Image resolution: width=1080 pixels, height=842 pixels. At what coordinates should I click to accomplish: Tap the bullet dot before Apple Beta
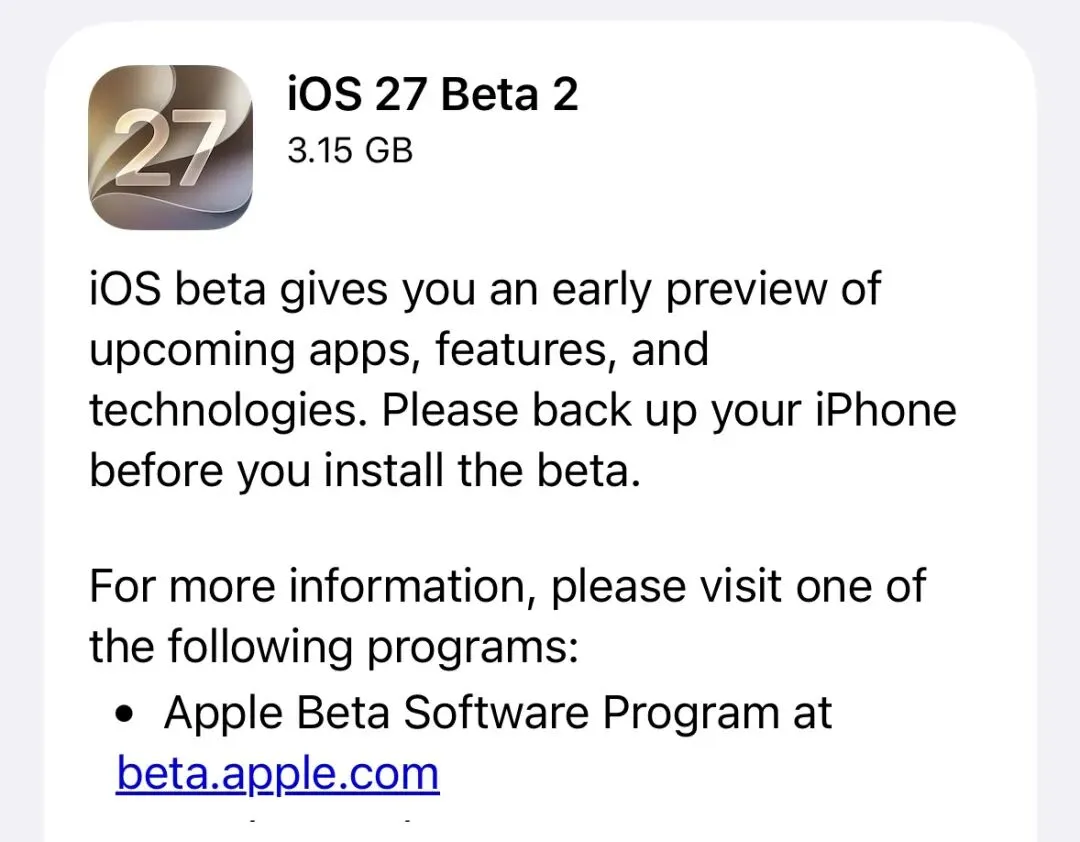(x=124, y=714)
